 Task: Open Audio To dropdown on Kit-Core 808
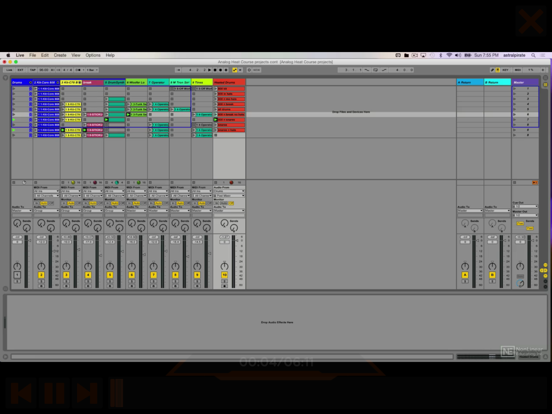click(x=46, y=211)
